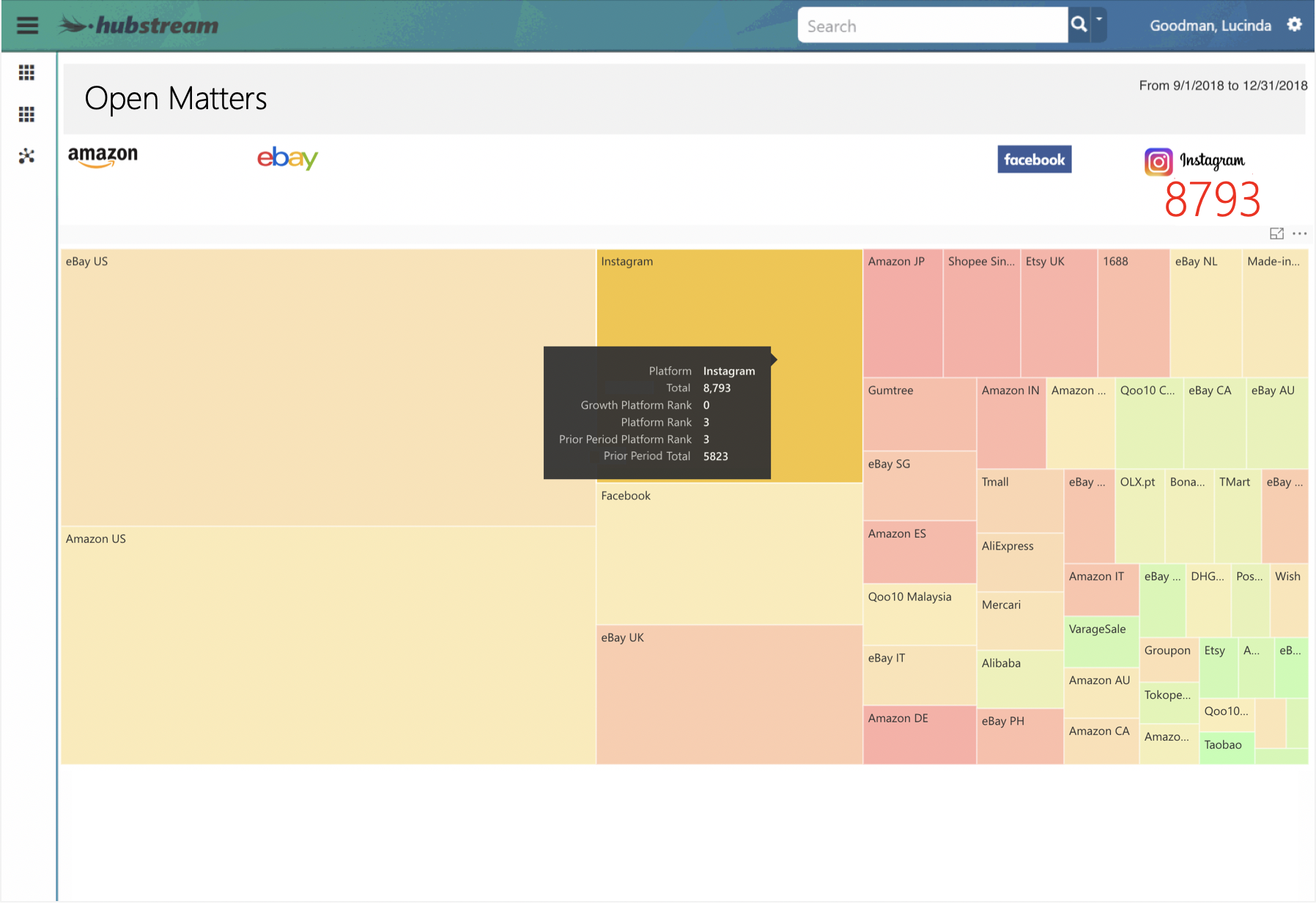1316x904 pixels.
Task: Select the Etsy UK tile
Action: pyautogui.click(x=1059, y=314)
